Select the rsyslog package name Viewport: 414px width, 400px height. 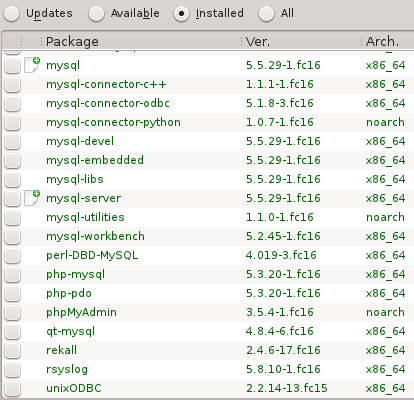coord(67,369)
